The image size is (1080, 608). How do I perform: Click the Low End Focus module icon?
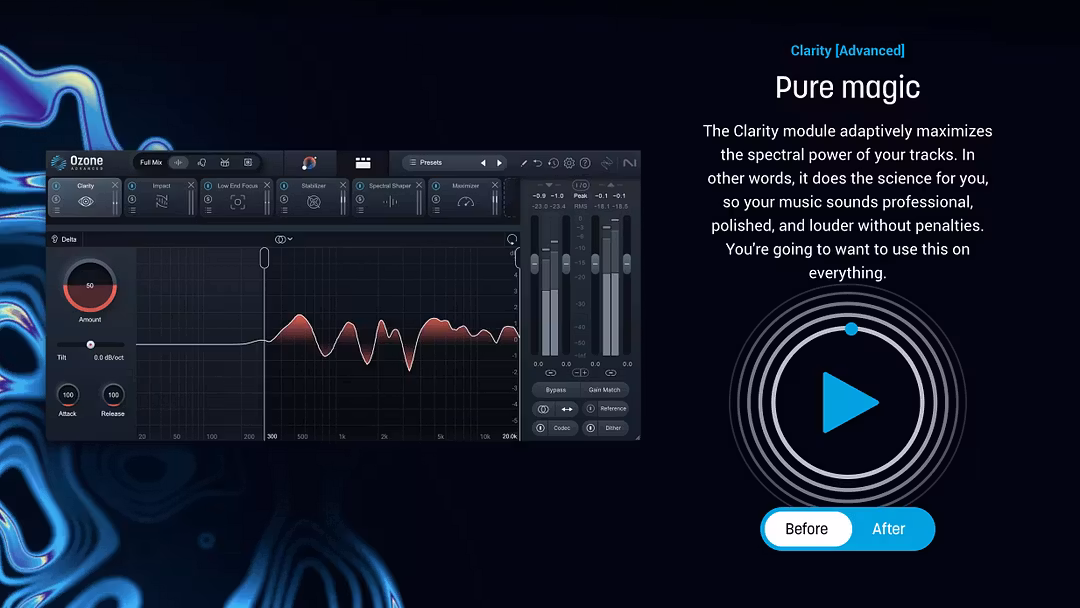(x=238, y=202)
